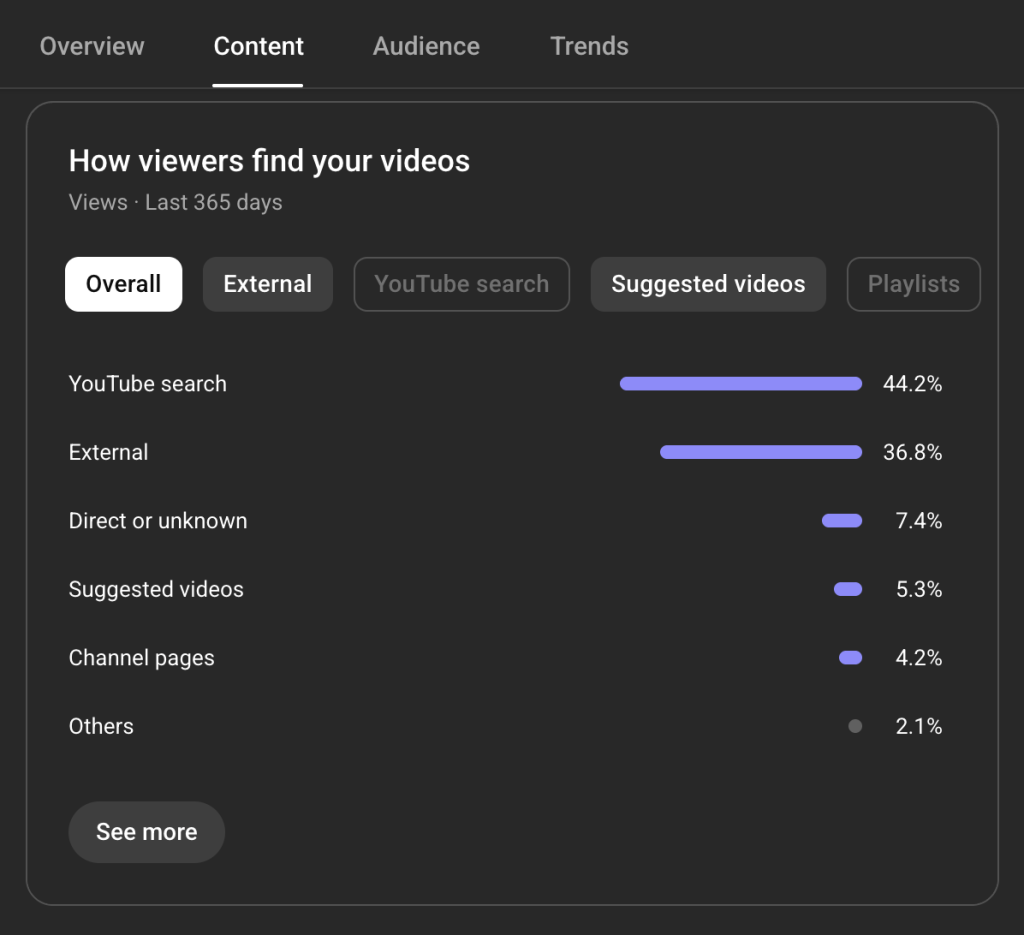Choose the Playlists filter chip
Viewport: 1024px width, 935px height.
(913, 284)
